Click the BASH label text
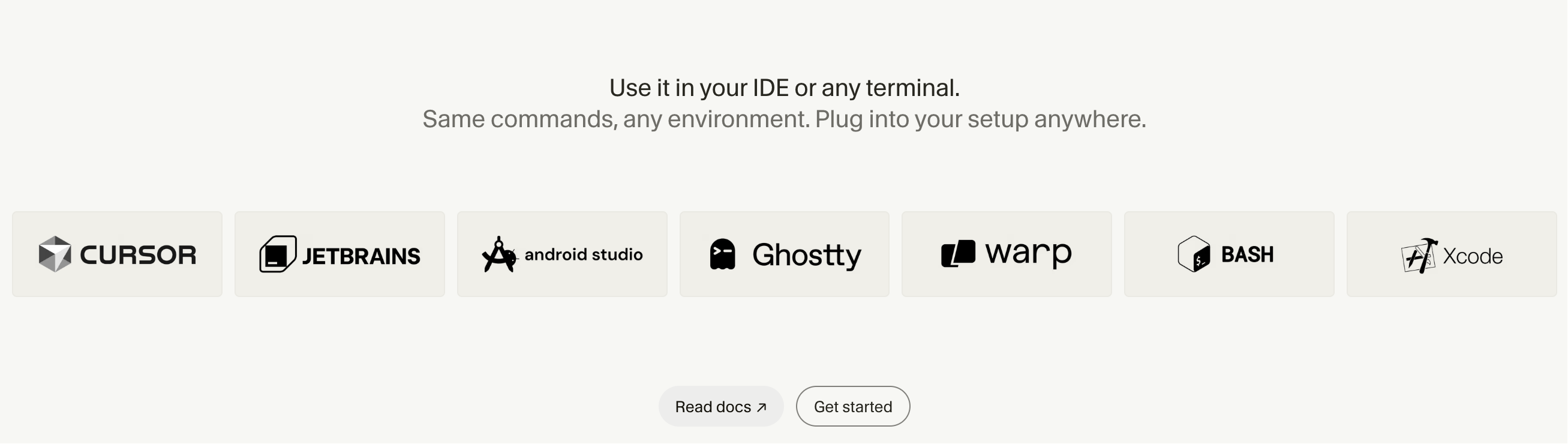 tap(1247, 254)
